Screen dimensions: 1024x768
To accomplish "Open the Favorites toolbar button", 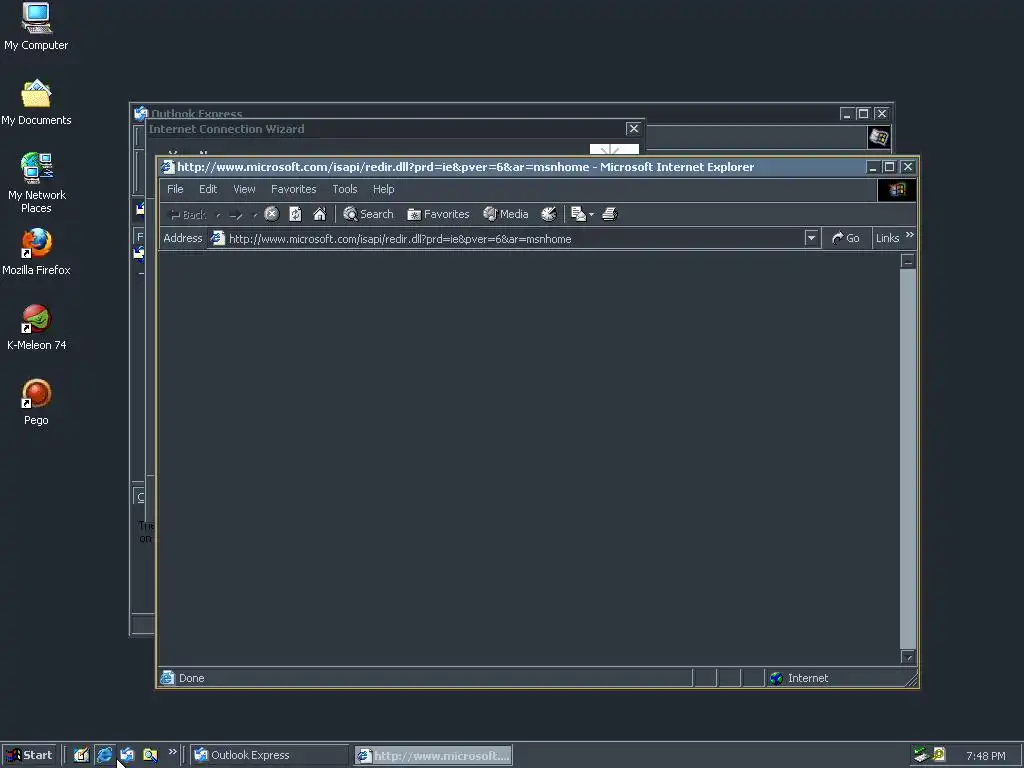I will click(x=438, y=214).
